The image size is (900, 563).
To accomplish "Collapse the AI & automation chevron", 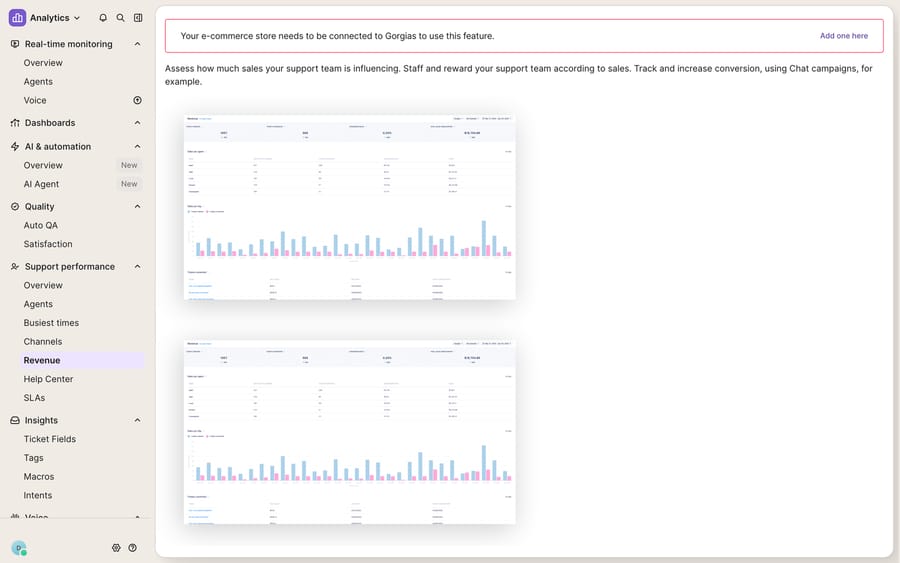I will [x=138, y=147].
